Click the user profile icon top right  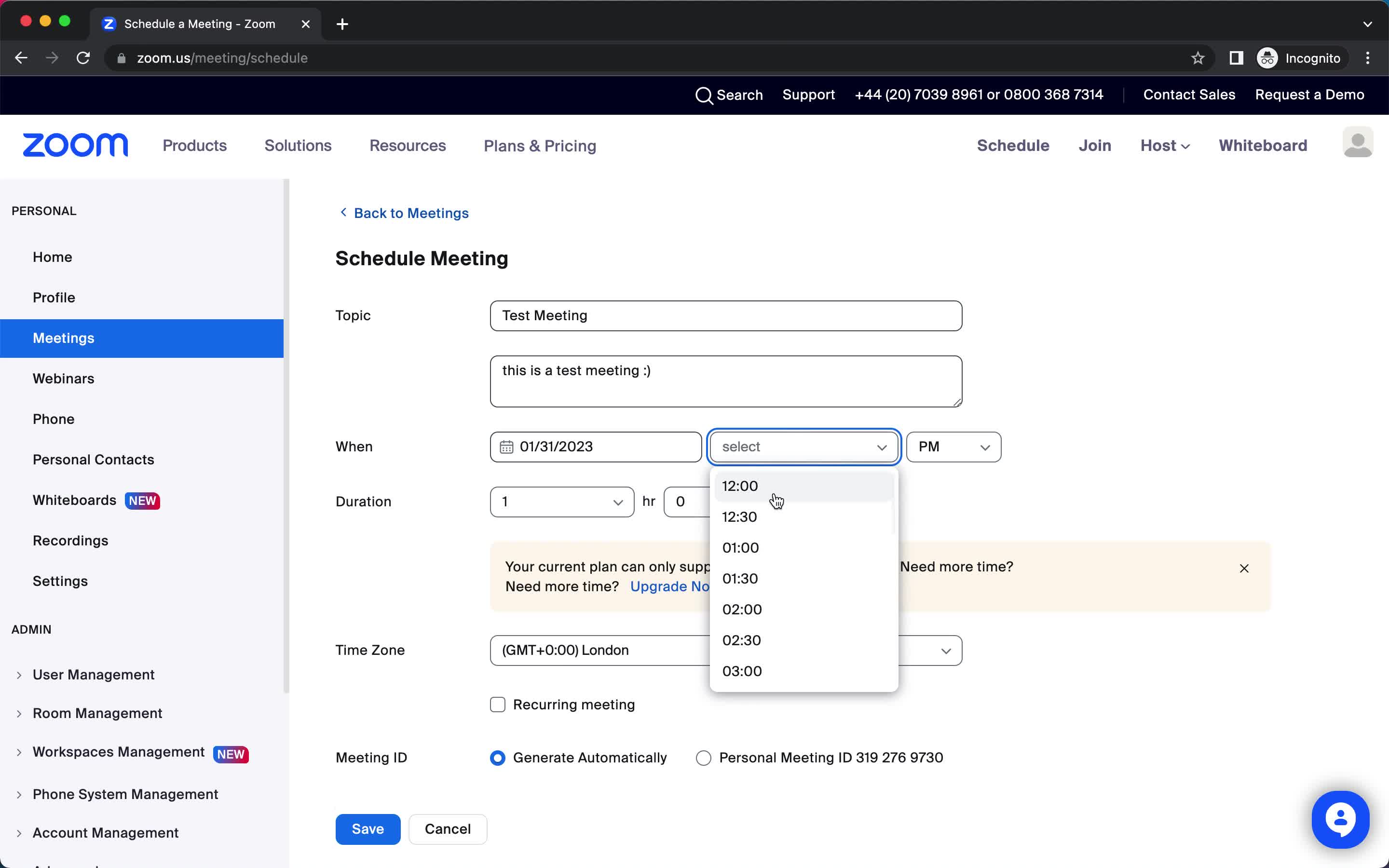pyautogui.click(x=1357, y=145)
